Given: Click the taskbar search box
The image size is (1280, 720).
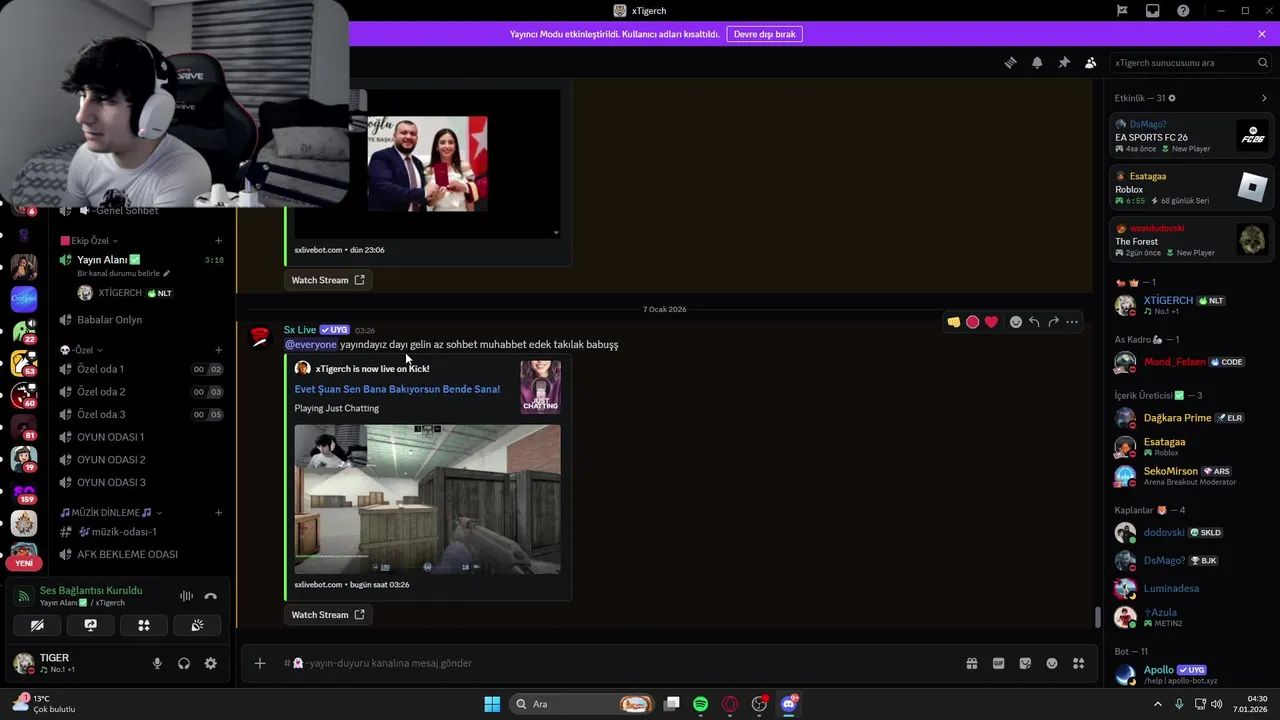Looking at the screenshot, I should point(582,704).
